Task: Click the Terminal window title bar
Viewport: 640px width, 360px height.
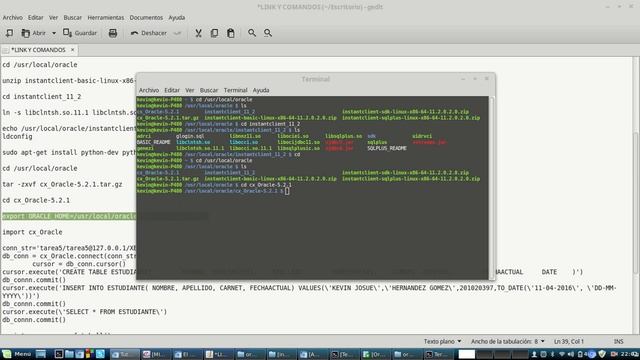Action: 316,79
